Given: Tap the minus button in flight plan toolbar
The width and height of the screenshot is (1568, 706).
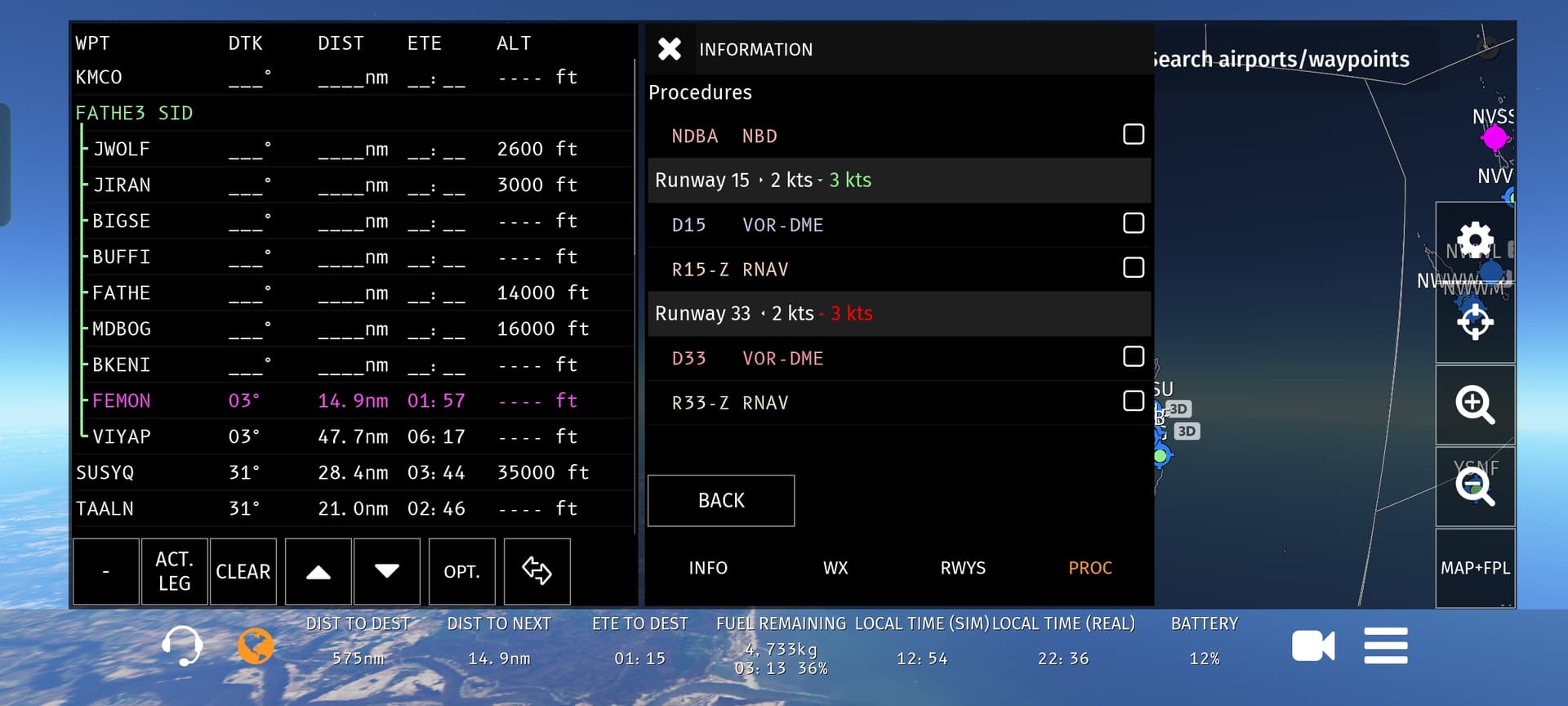Looking at the screenshot, I should coord(105,571).
